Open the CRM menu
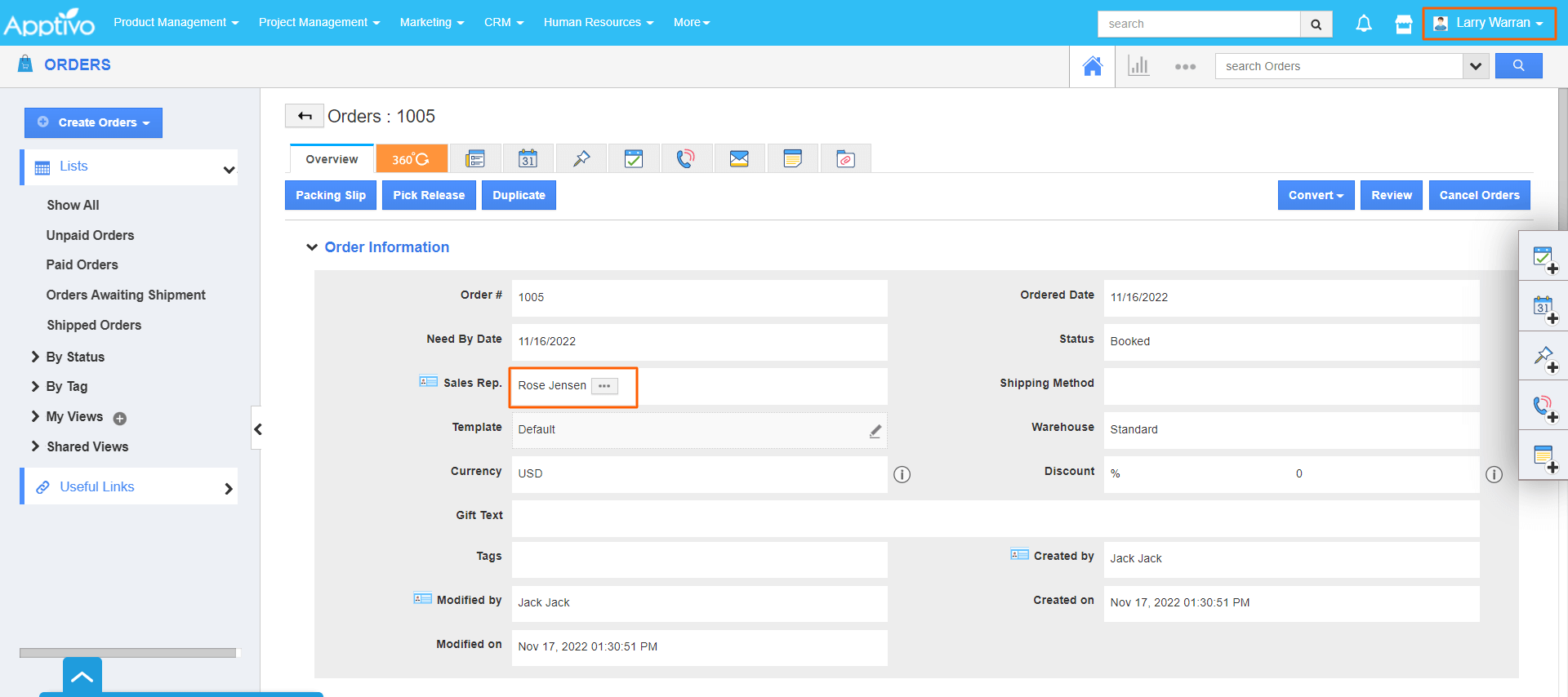This screenshot has width=1568, height=697. coord(503,23)
